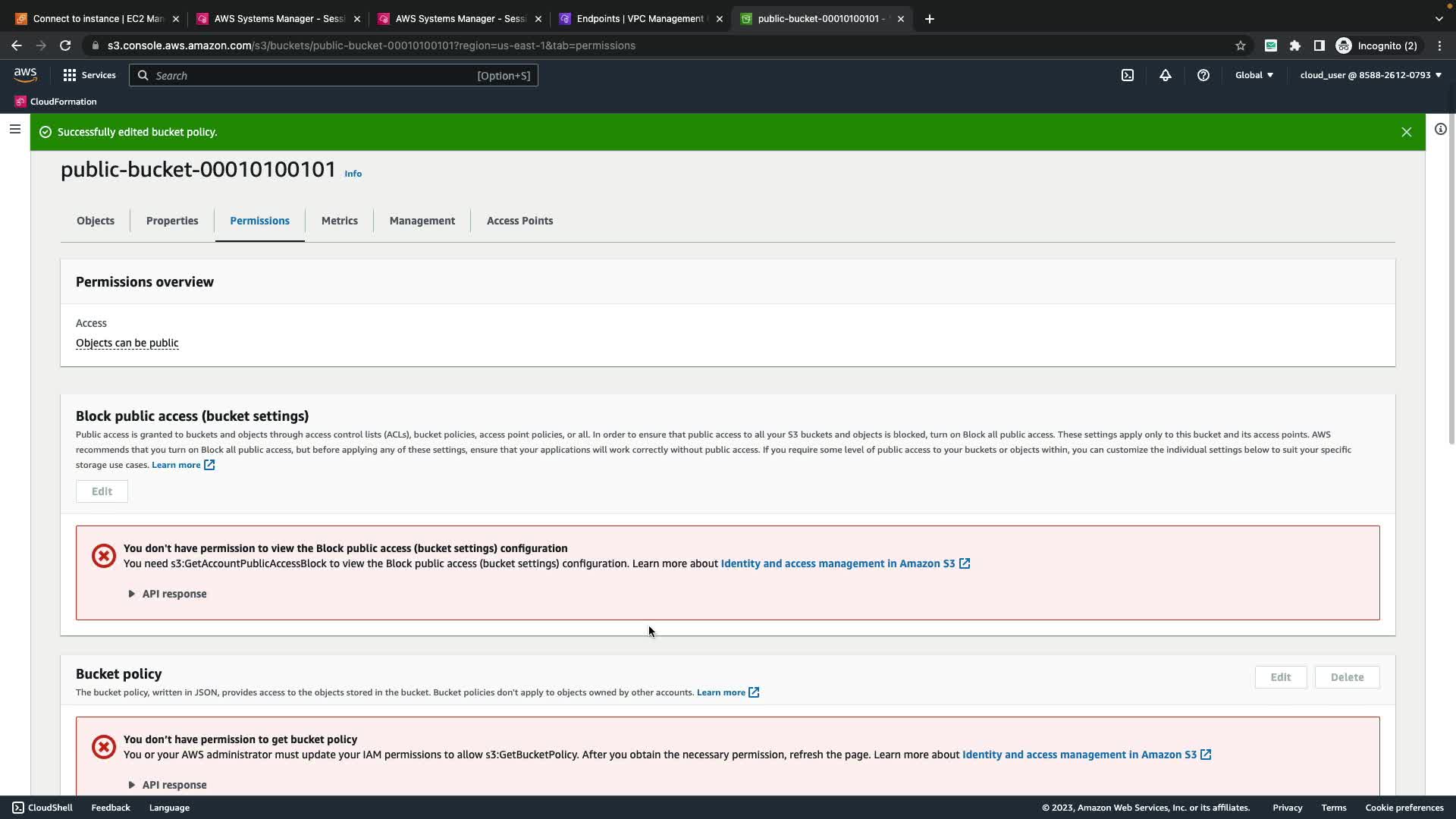Viewport: 1456px width, 819px height.
Task: Dismiss the successfully edited banner
Action: (1406, 132)
